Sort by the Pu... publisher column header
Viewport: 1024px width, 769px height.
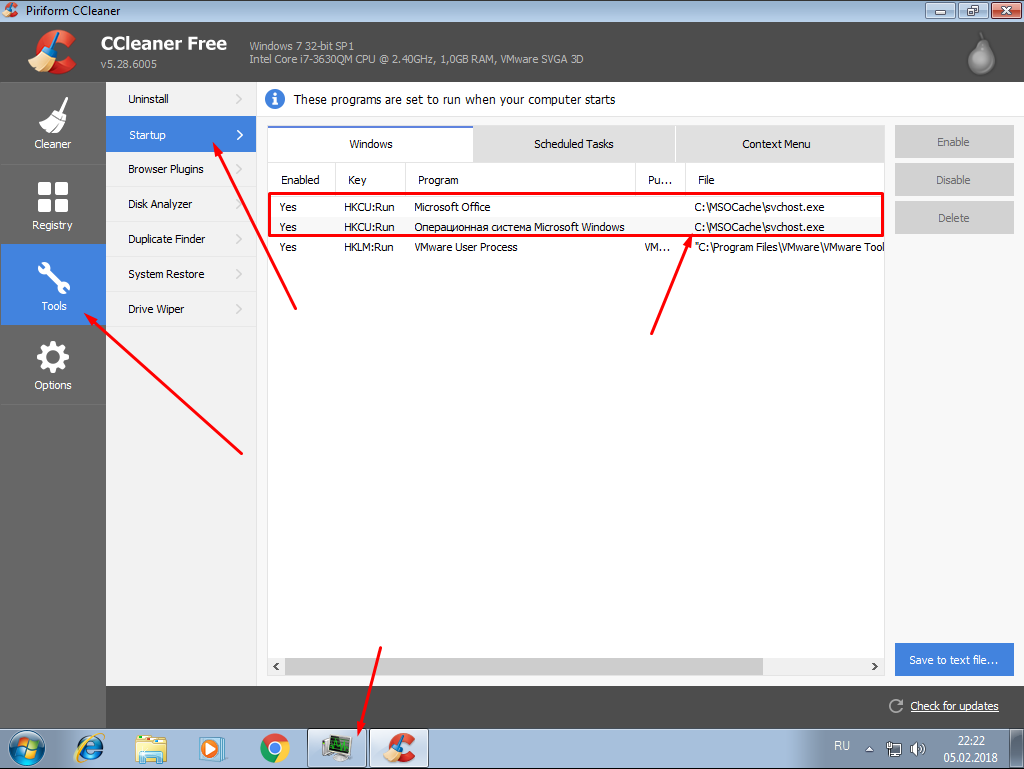pyautogui.click(x=660, y=180)
